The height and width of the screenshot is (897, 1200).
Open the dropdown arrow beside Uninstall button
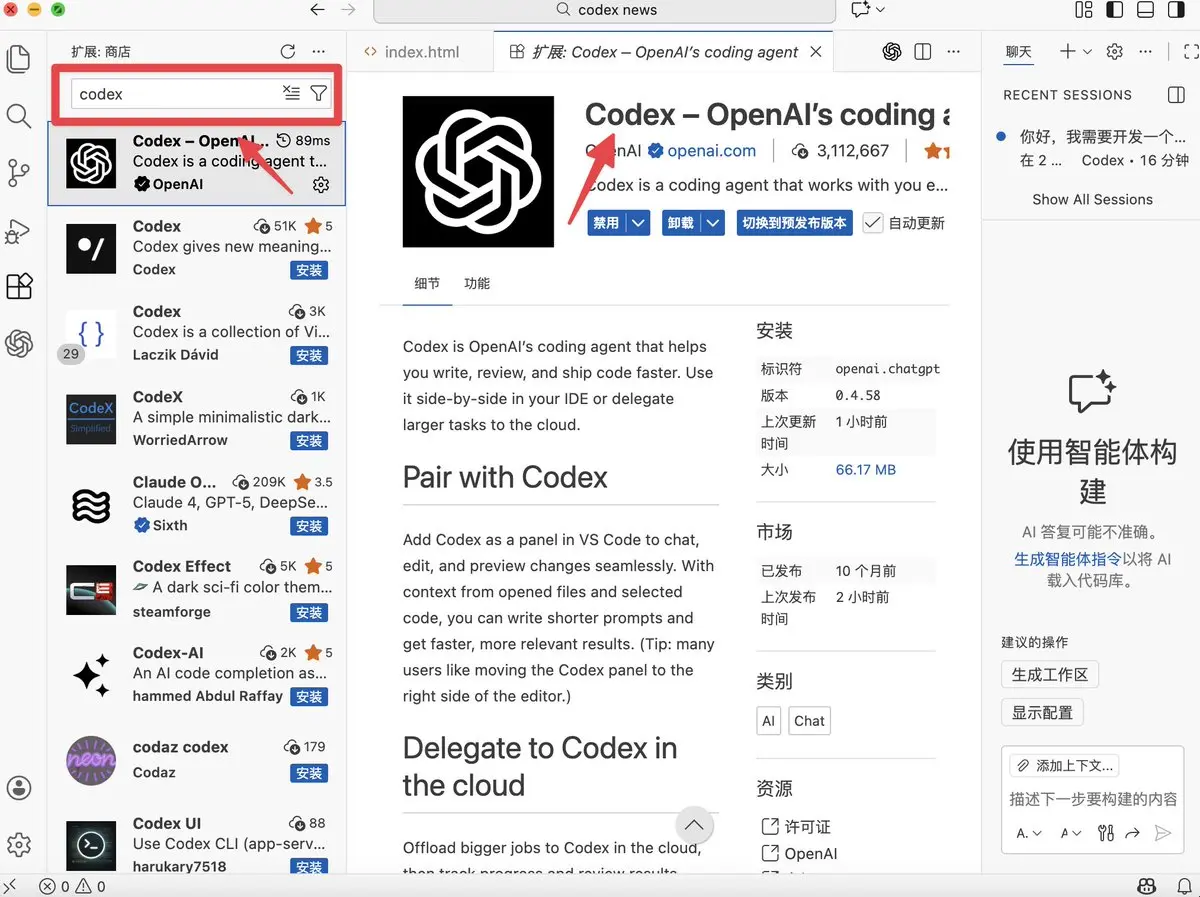(x=713, y=223)
